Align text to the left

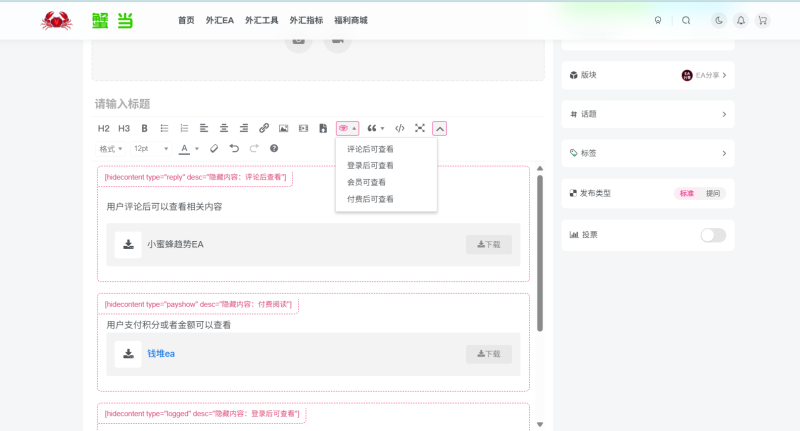tap(204, 129)
